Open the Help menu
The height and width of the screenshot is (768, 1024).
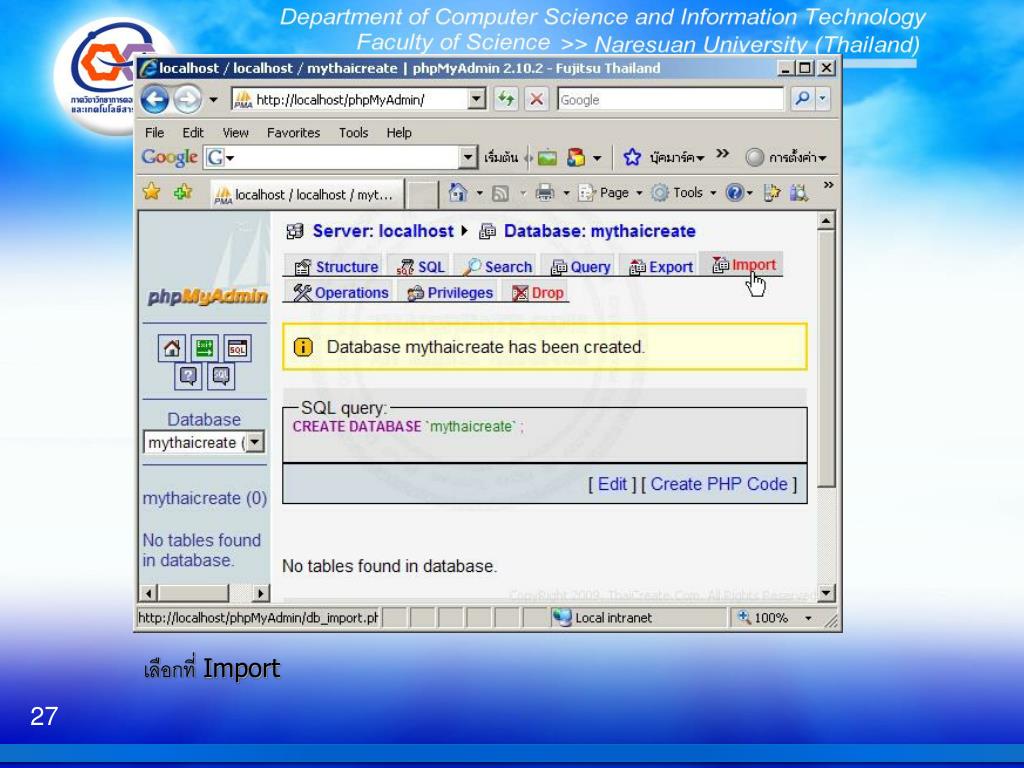pyautogui.click(x=398, y=133)
